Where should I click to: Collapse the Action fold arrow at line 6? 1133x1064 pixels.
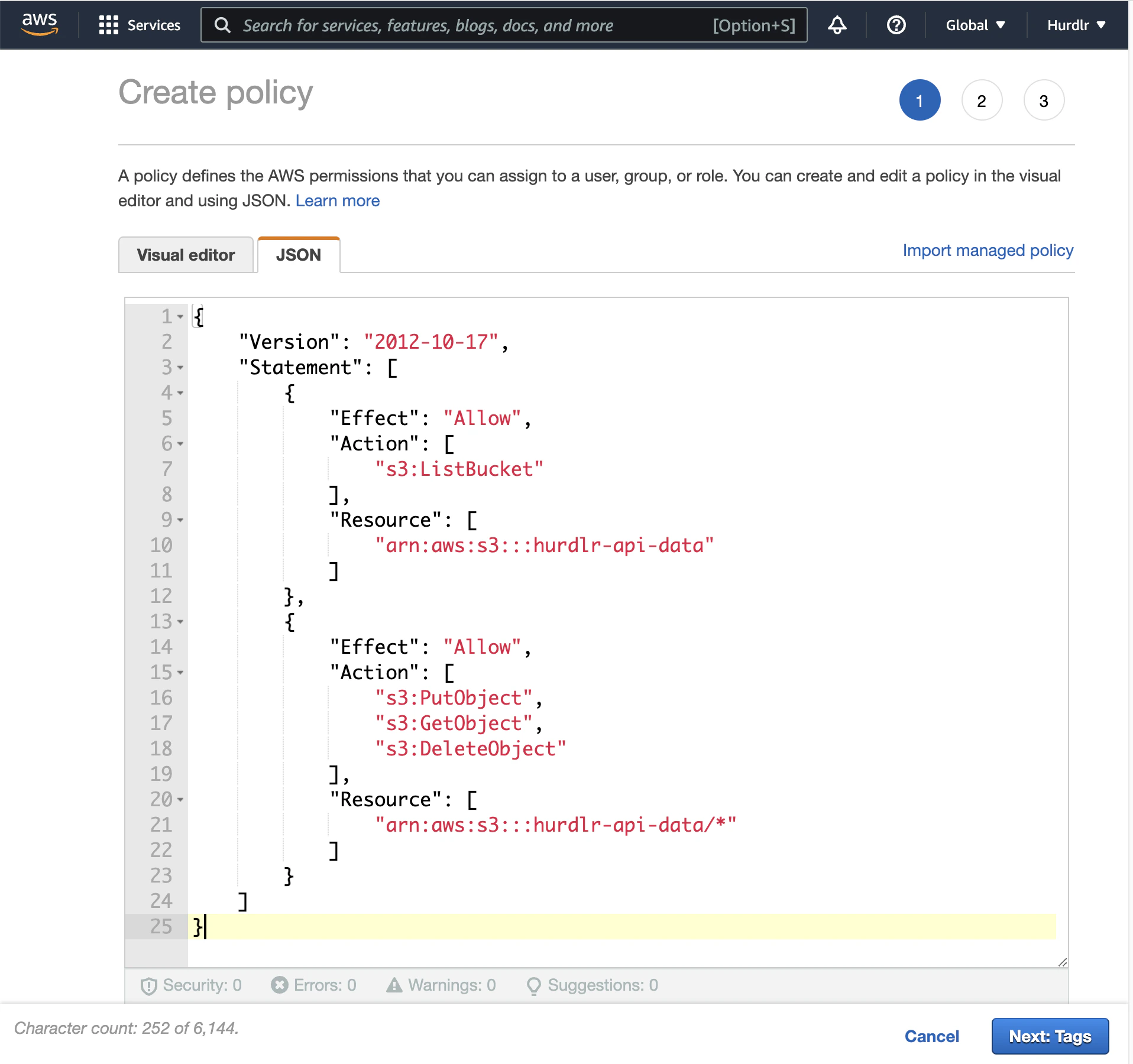pyautogui.click(x=180, y=444)
